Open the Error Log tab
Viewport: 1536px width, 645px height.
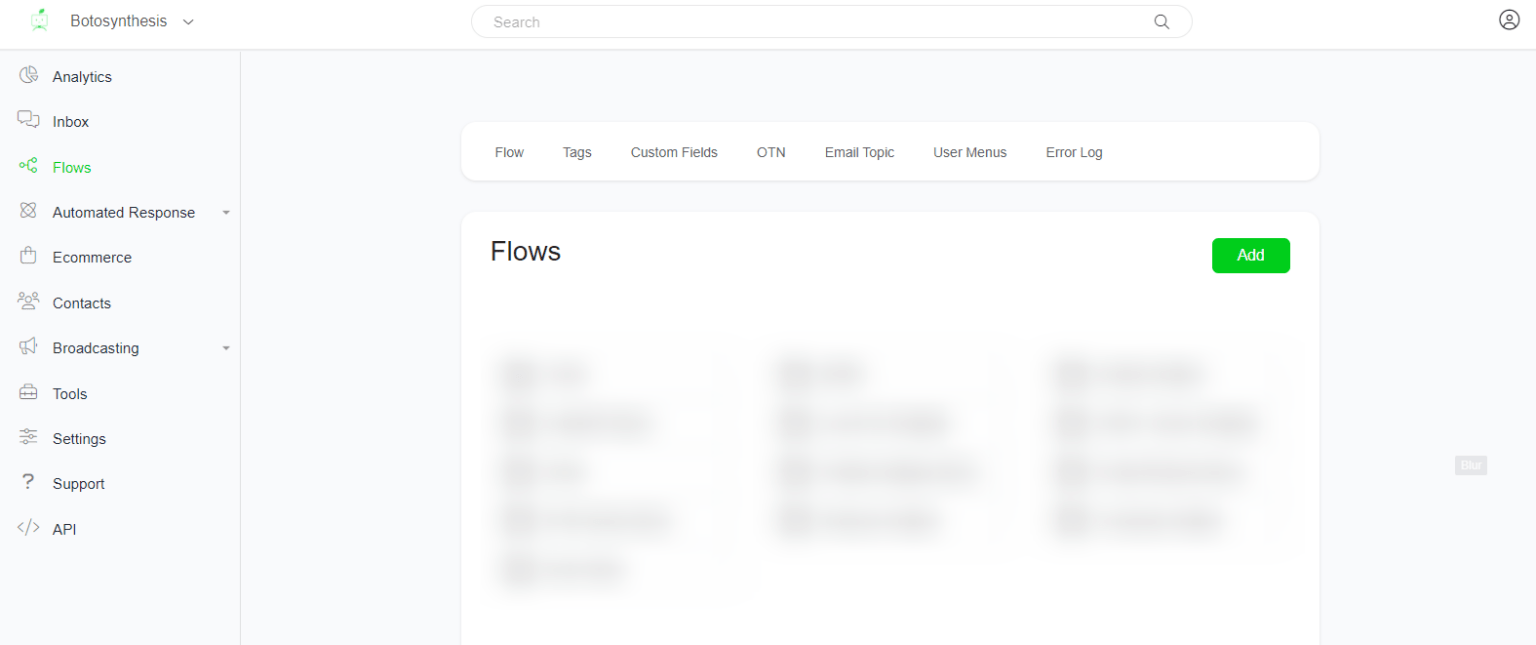click(1073, 152)
